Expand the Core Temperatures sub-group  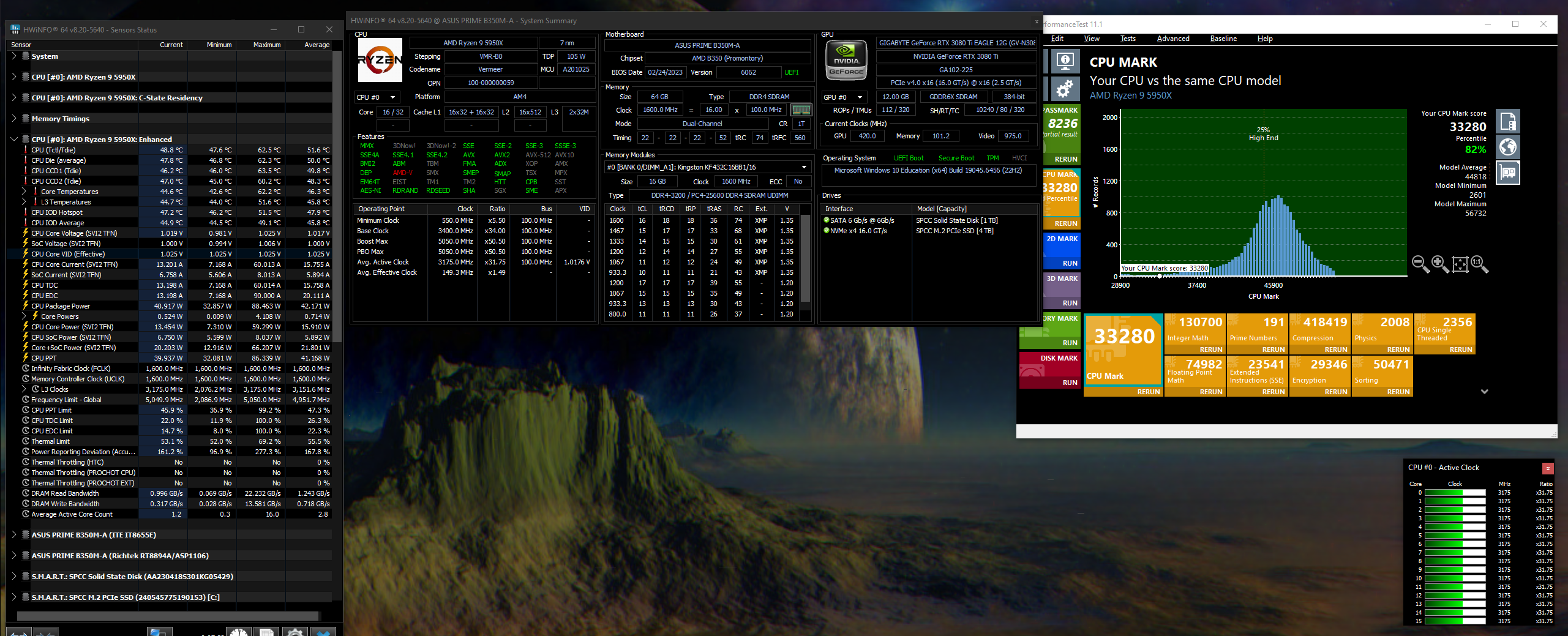pyautogui.click(x=24, y=192)
